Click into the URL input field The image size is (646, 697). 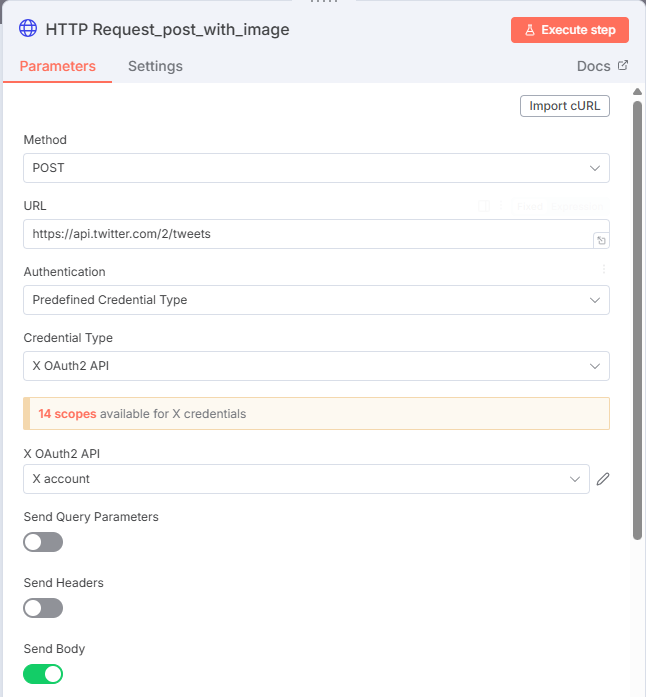click(x=300, y=234)
